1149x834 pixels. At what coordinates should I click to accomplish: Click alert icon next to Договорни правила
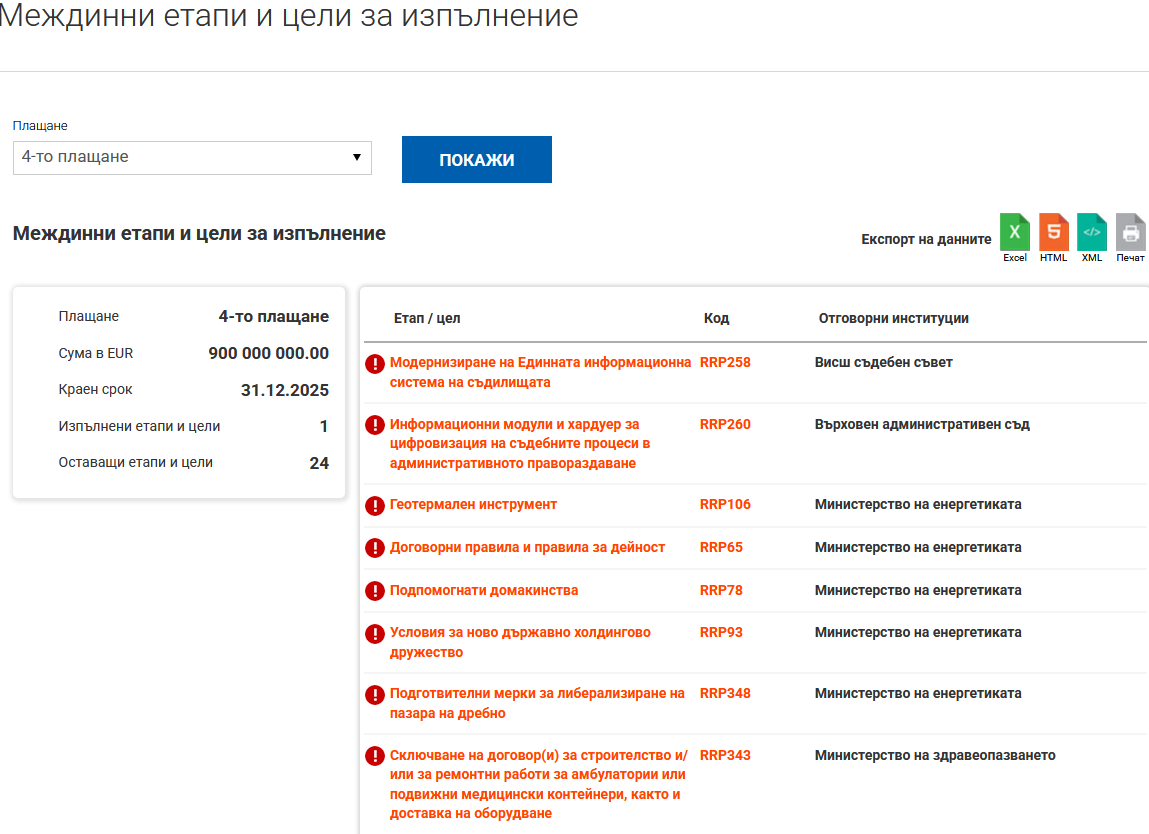point(375,548)
